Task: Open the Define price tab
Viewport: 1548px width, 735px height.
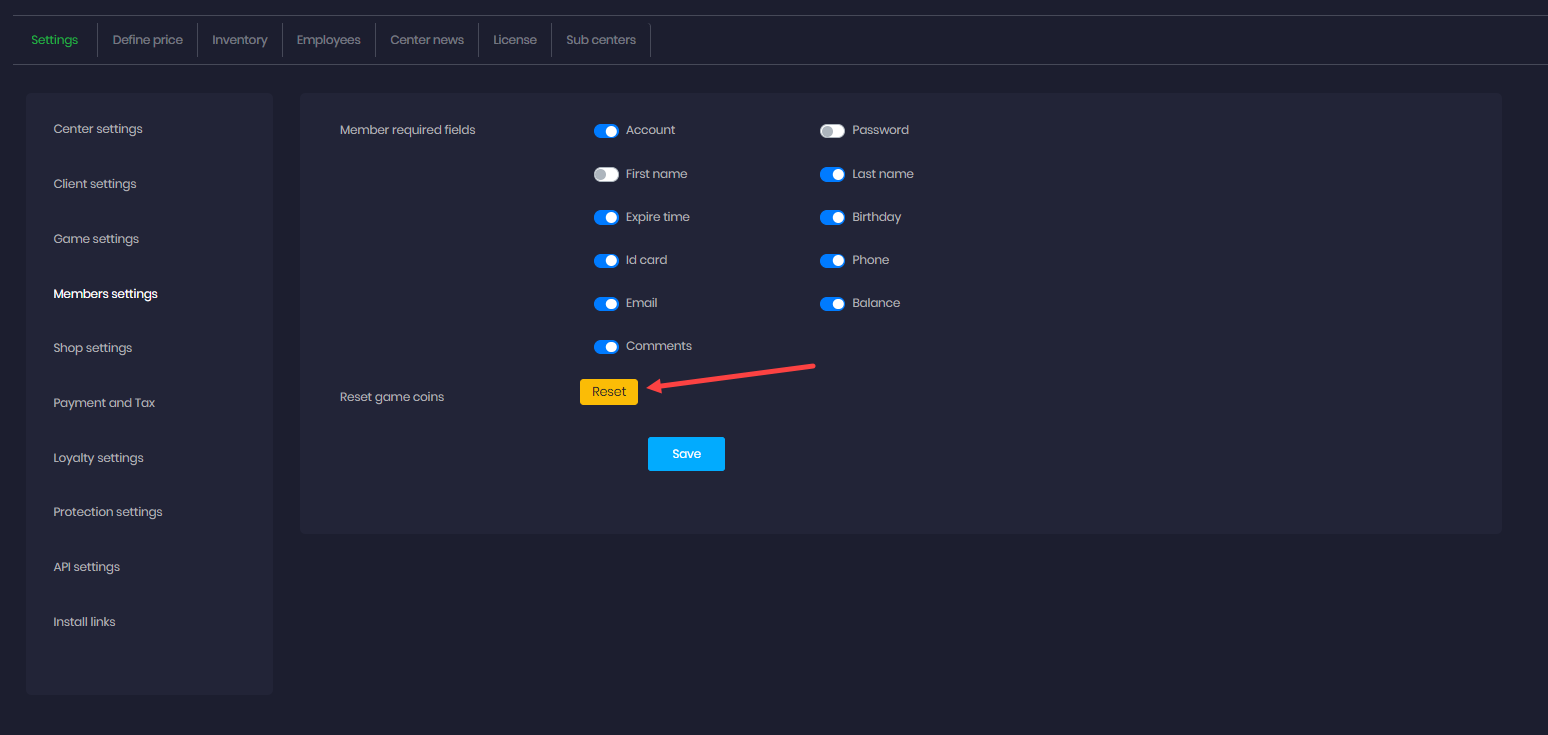Action: pos(147,40)
